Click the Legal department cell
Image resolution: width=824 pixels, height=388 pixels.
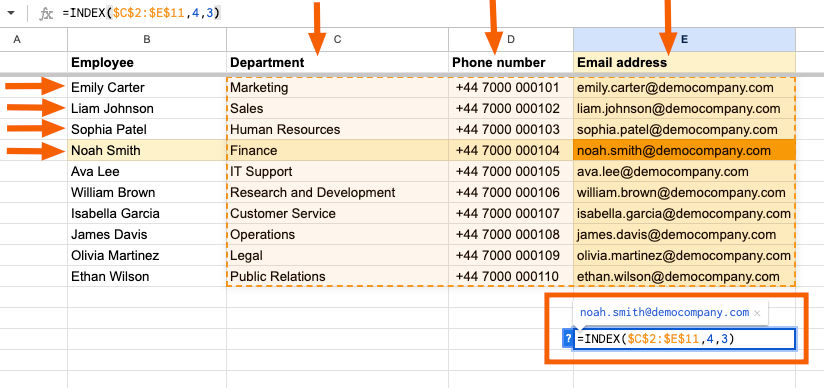(x=337, y=256)
